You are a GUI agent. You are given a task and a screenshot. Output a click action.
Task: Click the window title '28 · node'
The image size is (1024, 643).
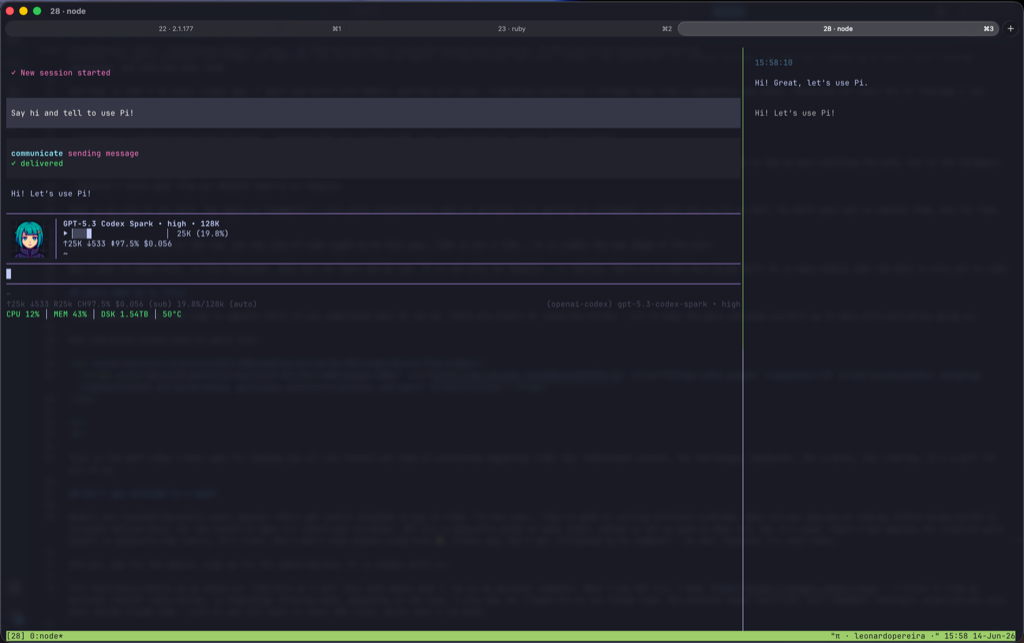(68, 11)
